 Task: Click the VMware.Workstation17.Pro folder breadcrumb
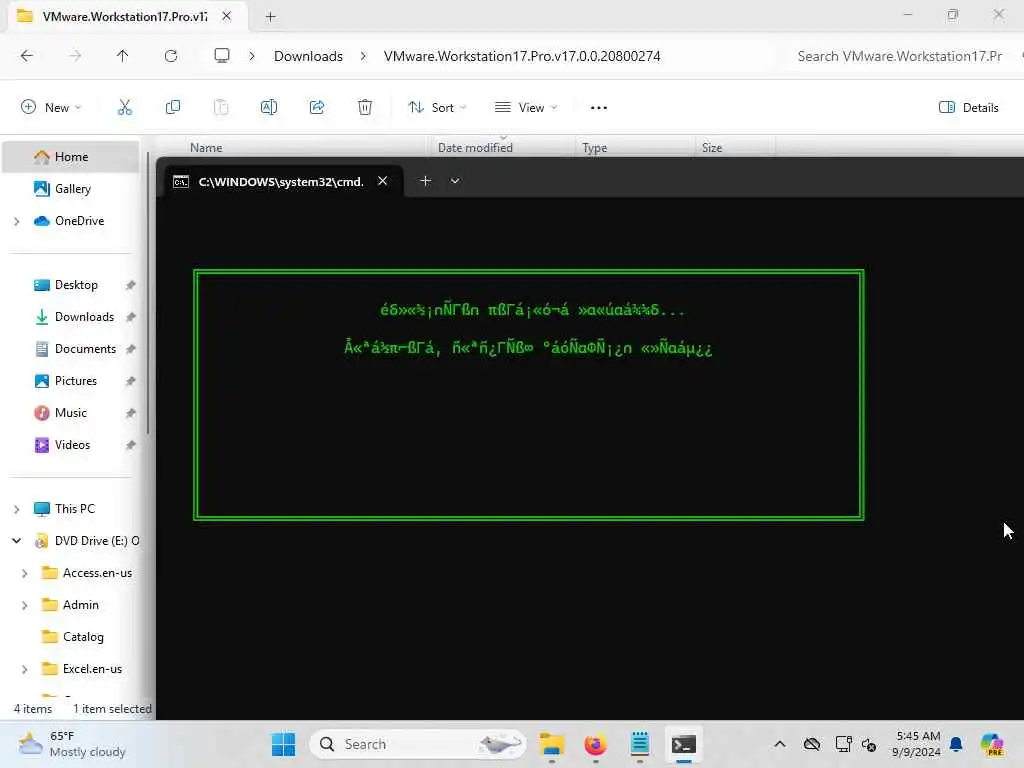click(x=522, y=56)
